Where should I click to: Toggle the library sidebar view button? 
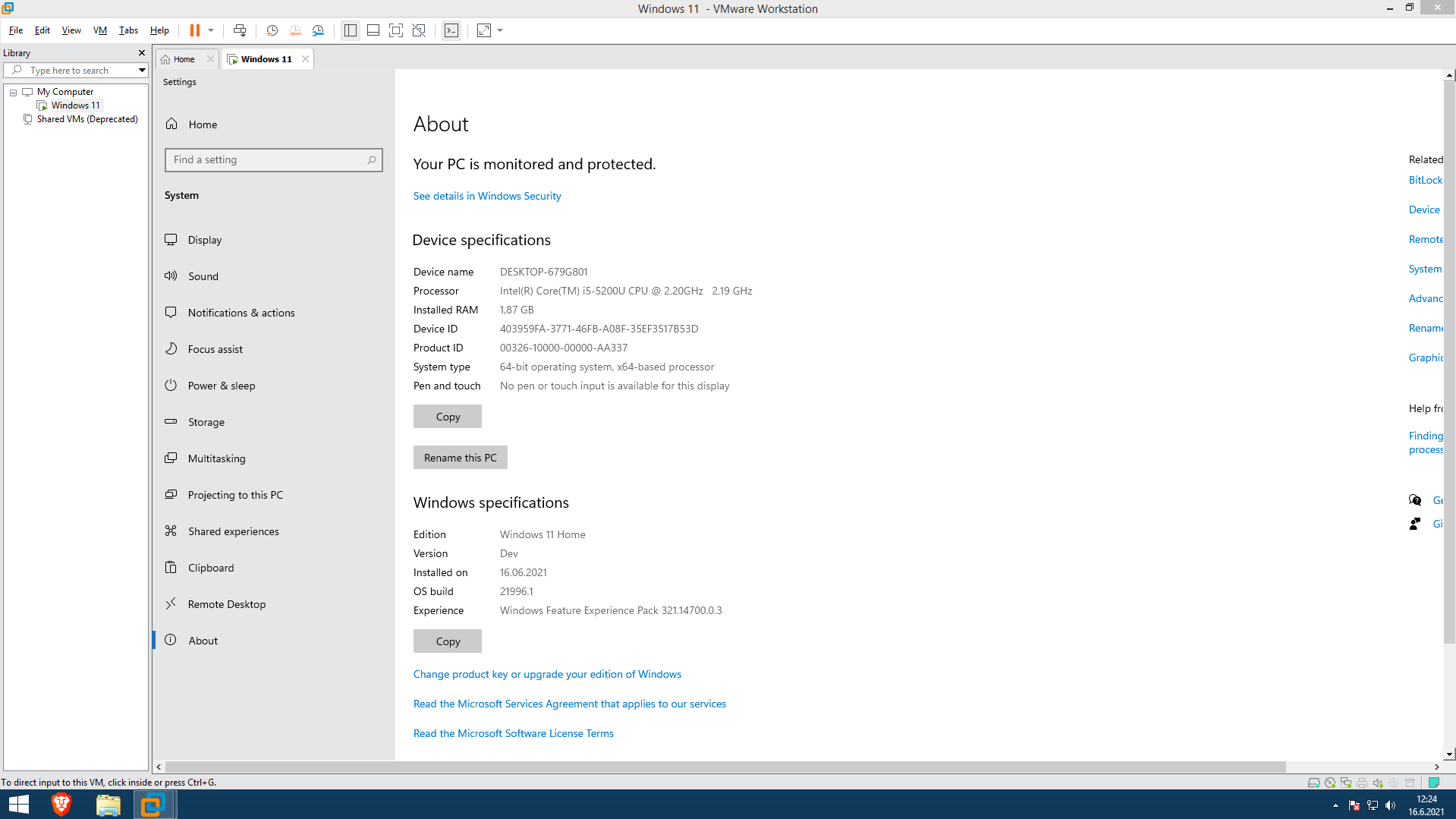(351, 30)
